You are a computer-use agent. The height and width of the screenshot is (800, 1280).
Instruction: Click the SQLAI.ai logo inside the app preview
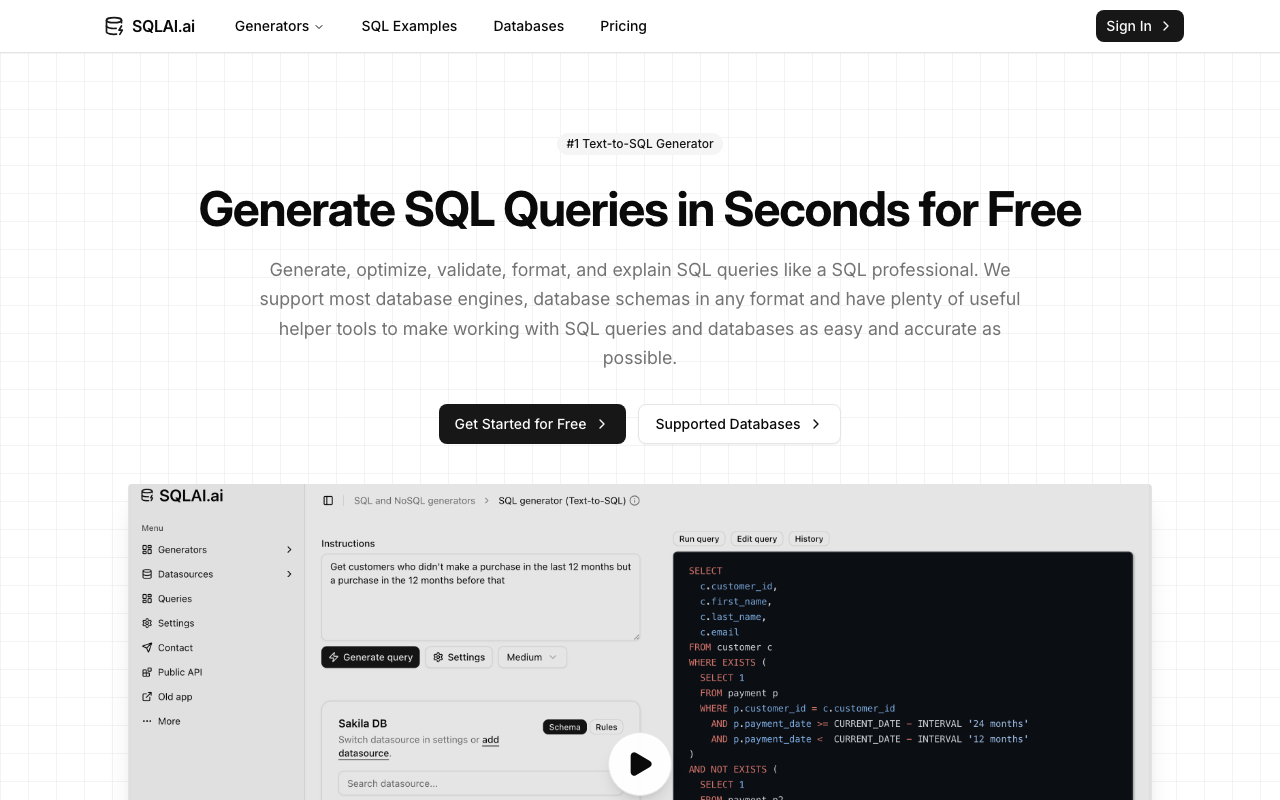[182, 495]
